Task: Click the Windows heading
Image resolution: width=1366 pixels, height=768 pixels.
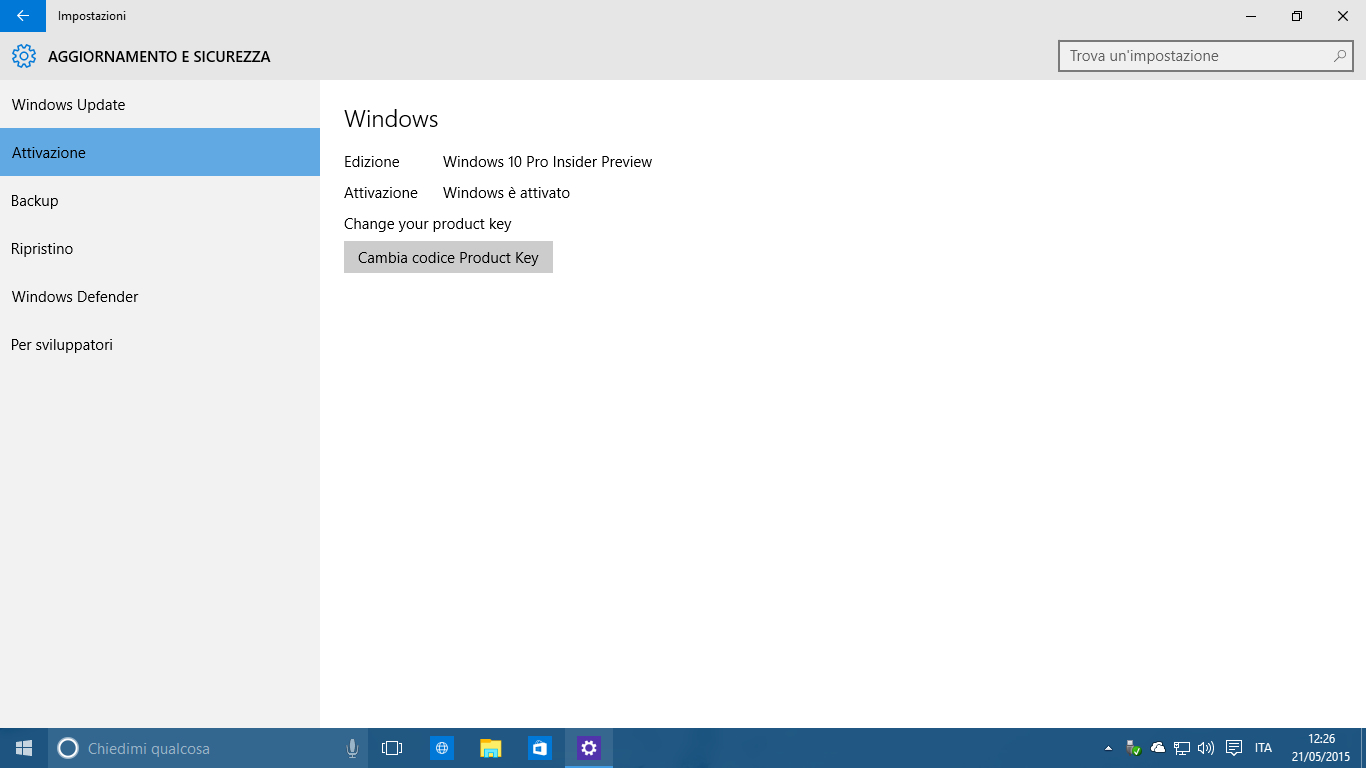Action: 391,119
